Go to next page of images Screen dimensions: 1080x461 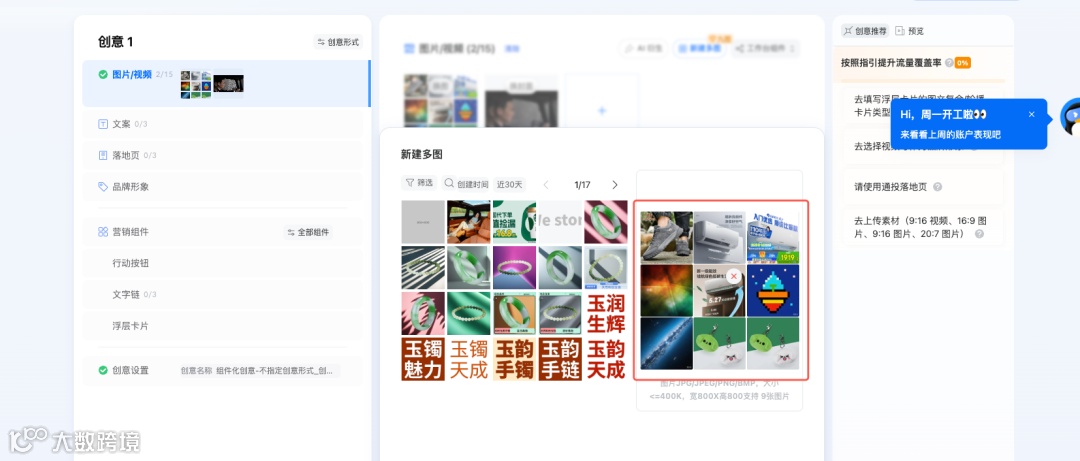(x=615, y=185)
